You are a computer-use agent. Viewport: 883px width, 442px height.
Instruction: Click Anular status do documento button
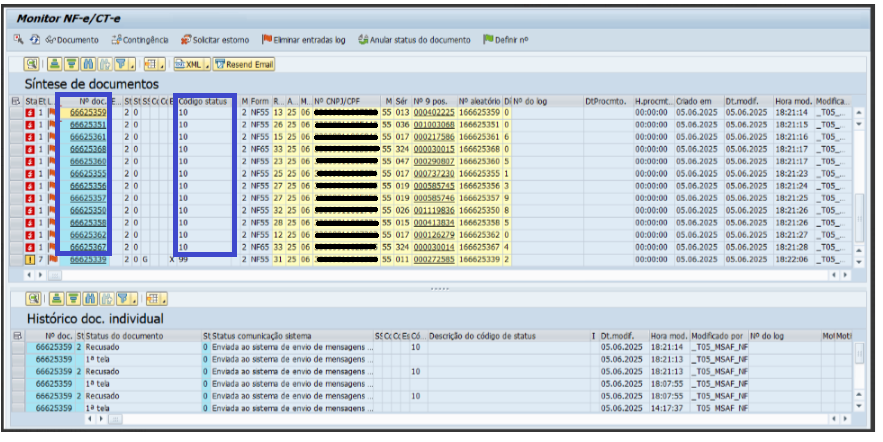click(414, 40)
